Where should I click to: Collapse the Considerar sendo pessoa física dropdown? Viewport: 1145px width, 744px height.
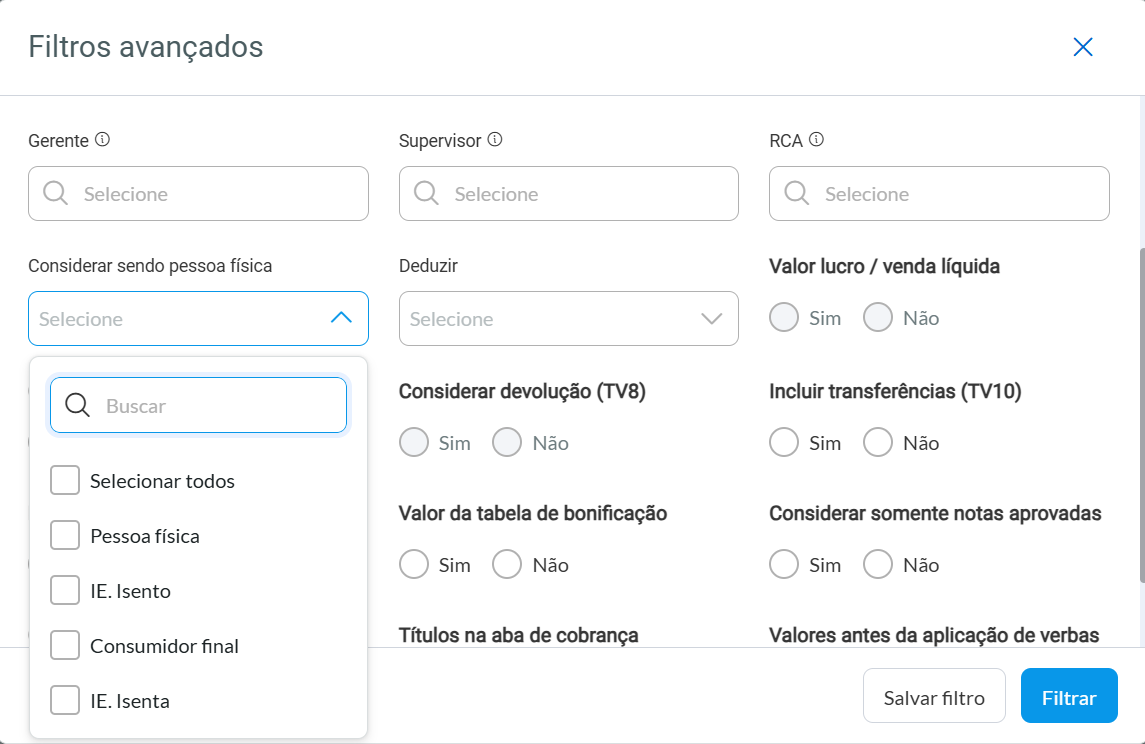(x=341, y=318)
